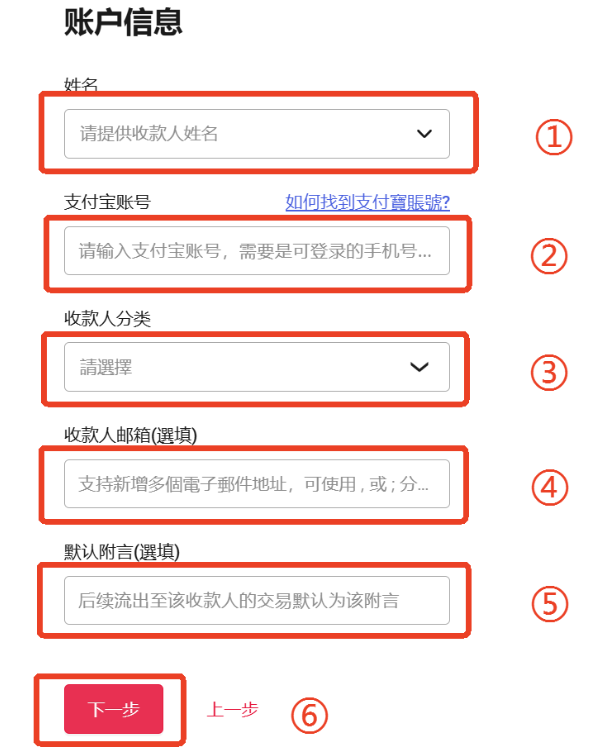The height and width of the screenshot is (748, 598).
Task: Select the 收款人邮箱 optional input field
Action: [x=257, y=484]
